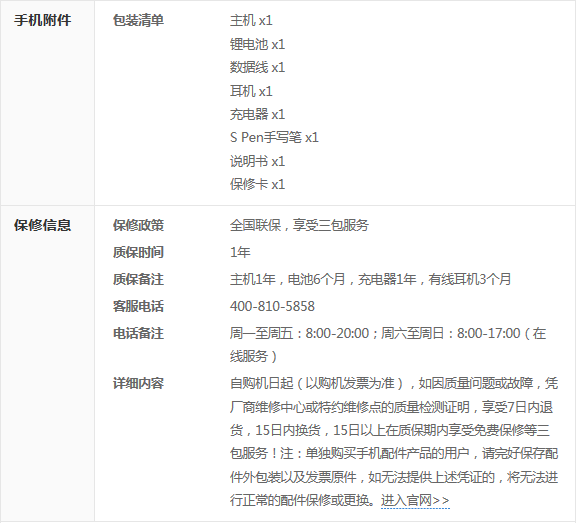Select the 耳机 x1 list entry
Image resolution: width=577 pixels, height=523 pixels.
(x=251, y=91)
